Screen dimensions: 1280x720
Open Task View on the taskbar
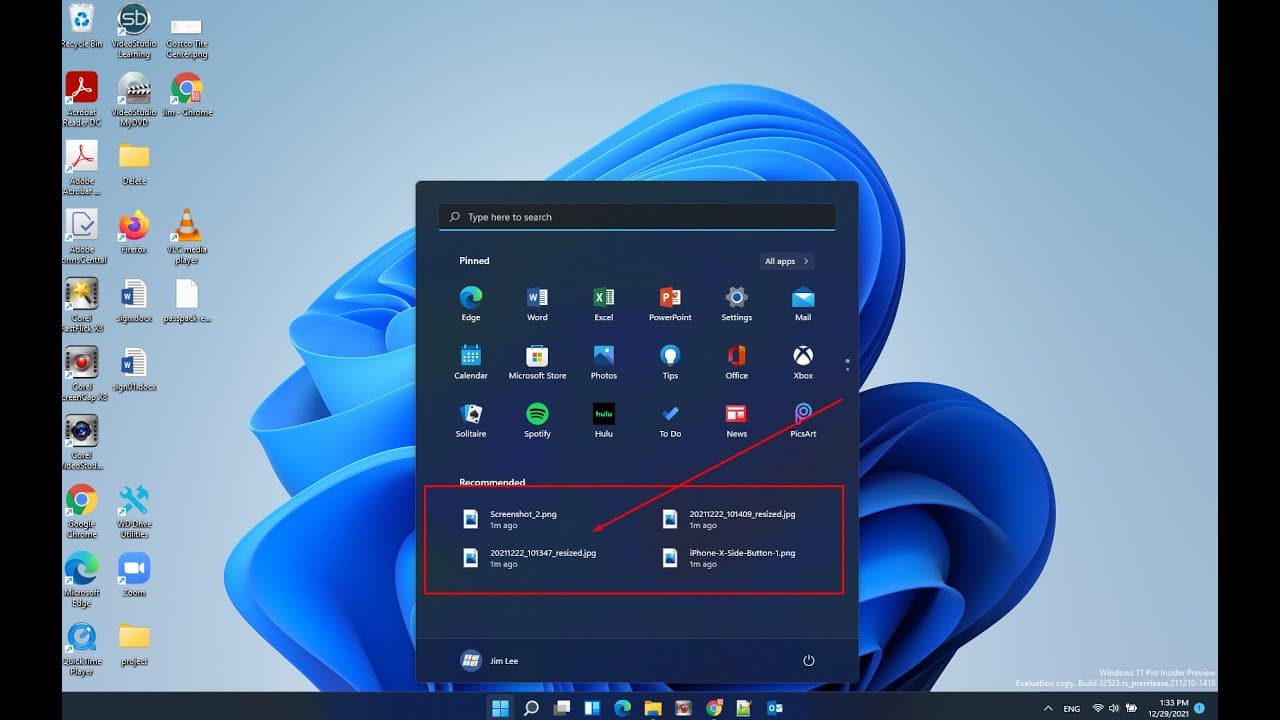(x=561, y=708)
